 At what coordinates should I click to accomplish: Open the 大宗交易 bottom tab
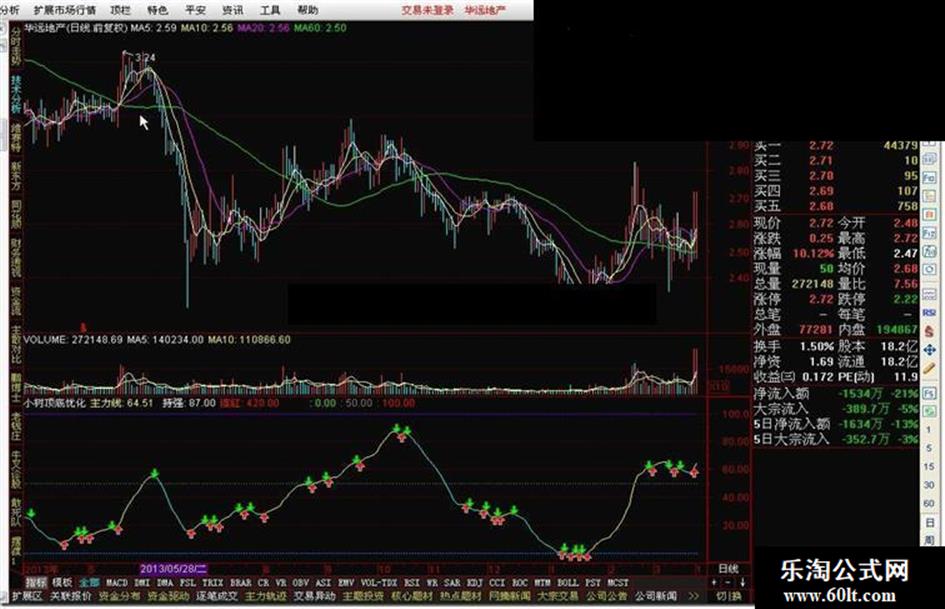pyautogui.click(x=557, y=596)
